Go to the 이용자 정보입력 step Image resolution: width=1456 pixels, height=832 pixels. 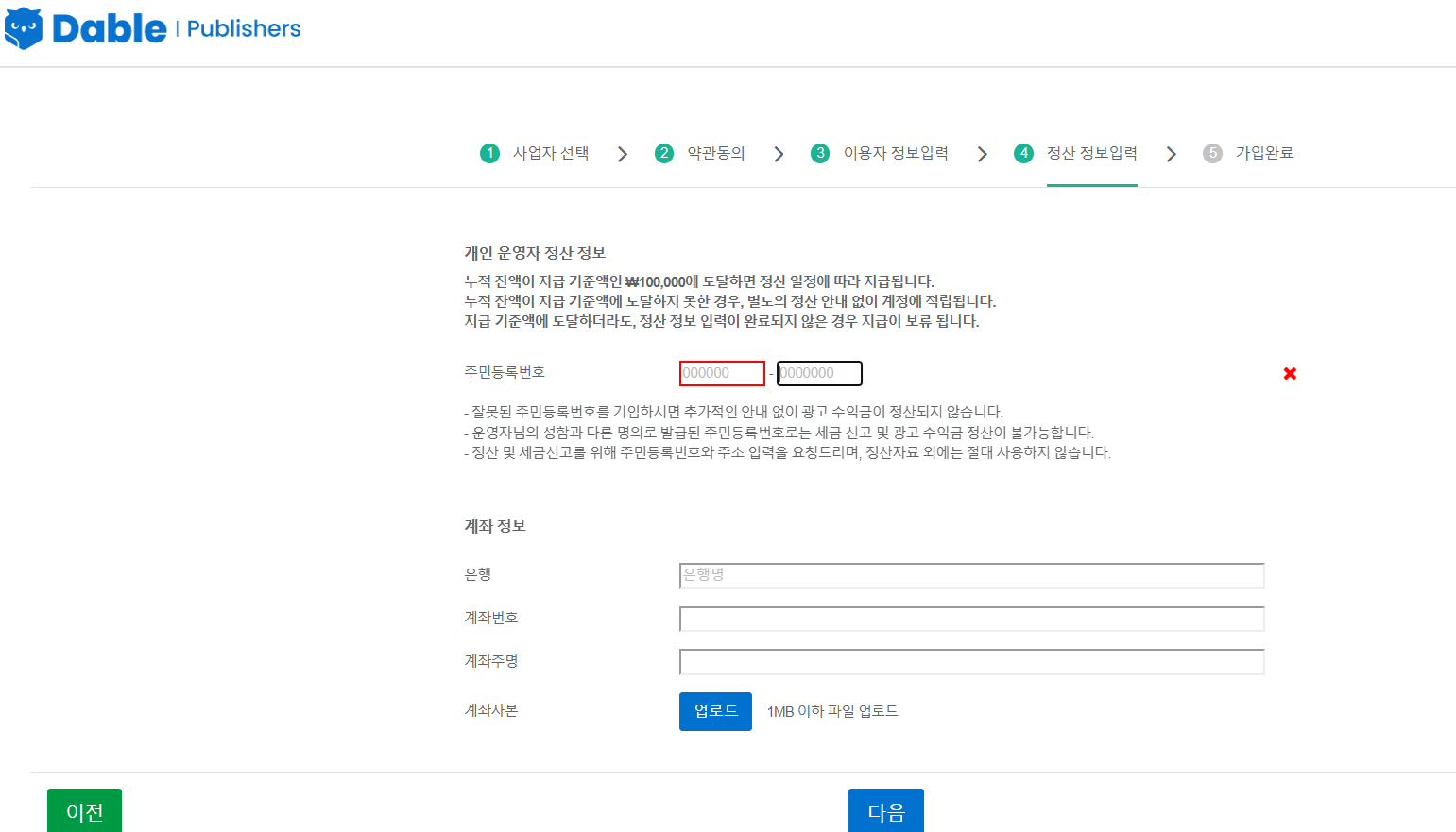895,153
